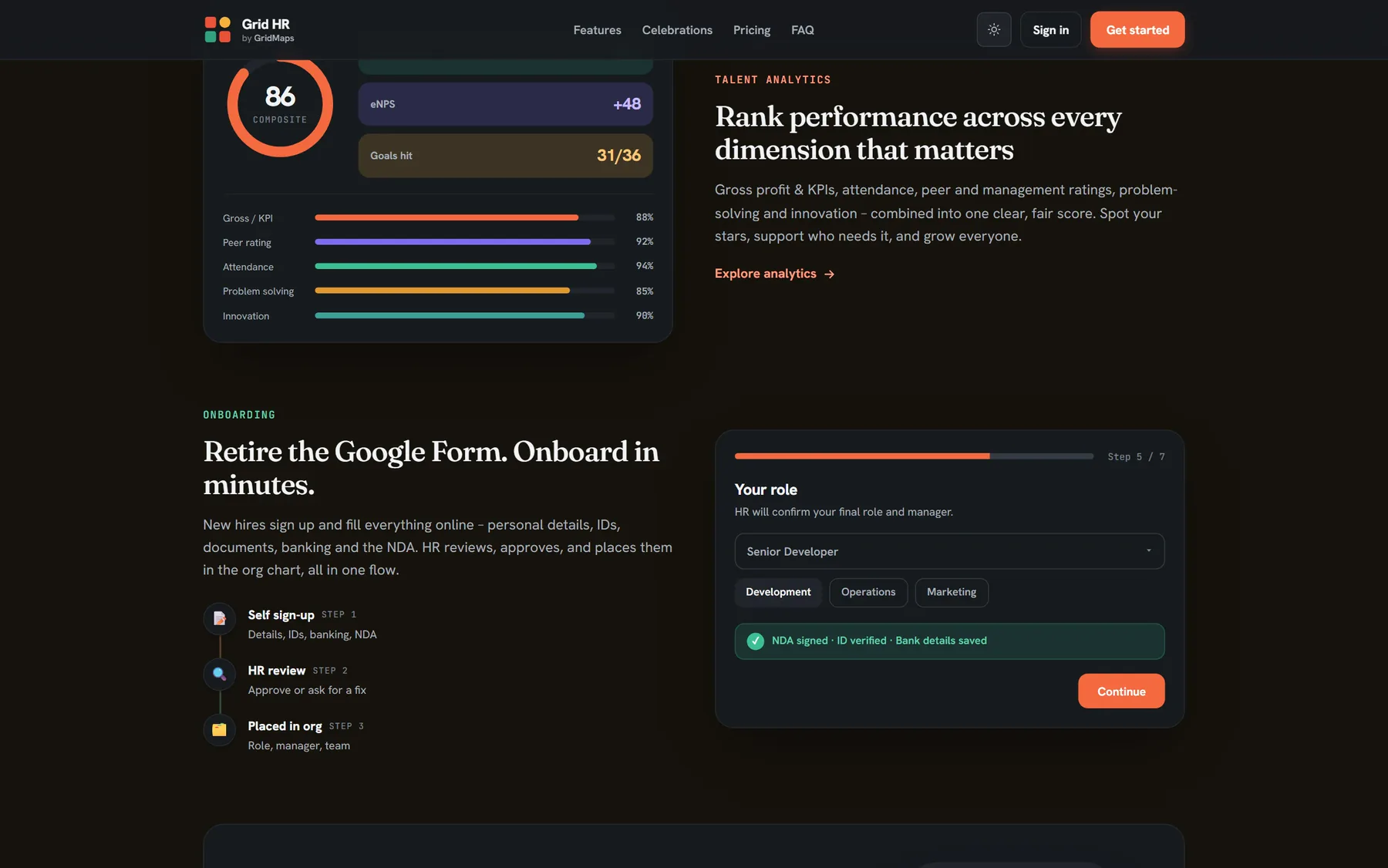Click the ONBOARDING section label

(239, 415)
